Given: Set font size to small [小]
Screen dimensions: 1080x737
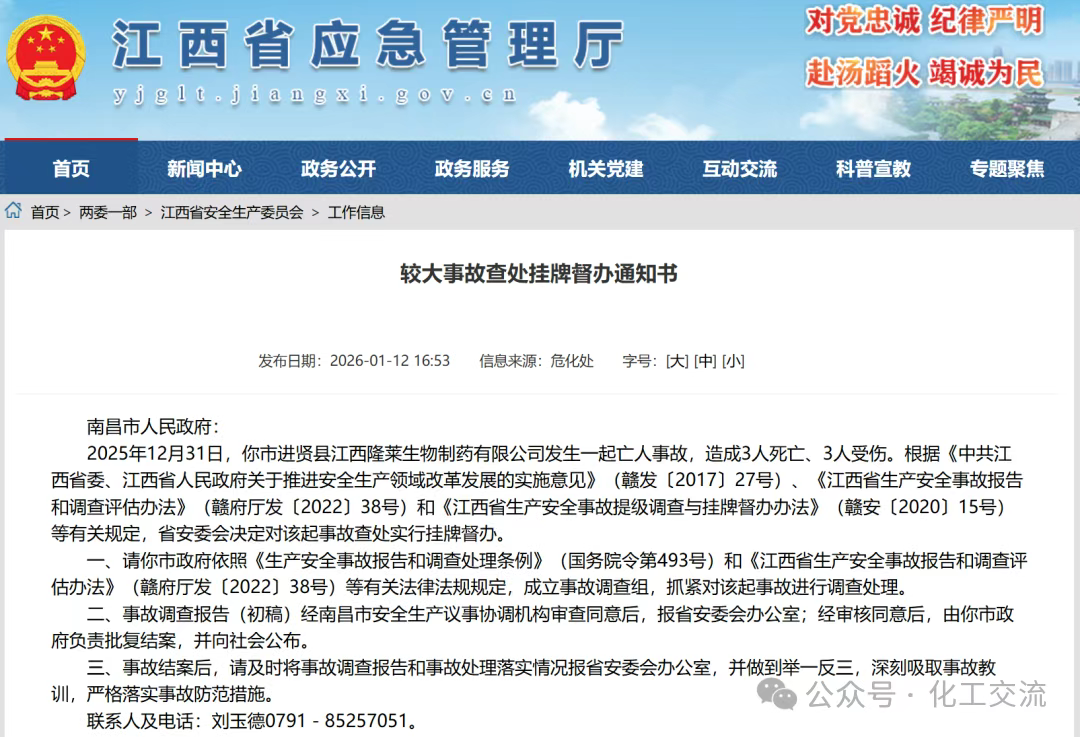Looking at the screenshot, I should 733,361.
